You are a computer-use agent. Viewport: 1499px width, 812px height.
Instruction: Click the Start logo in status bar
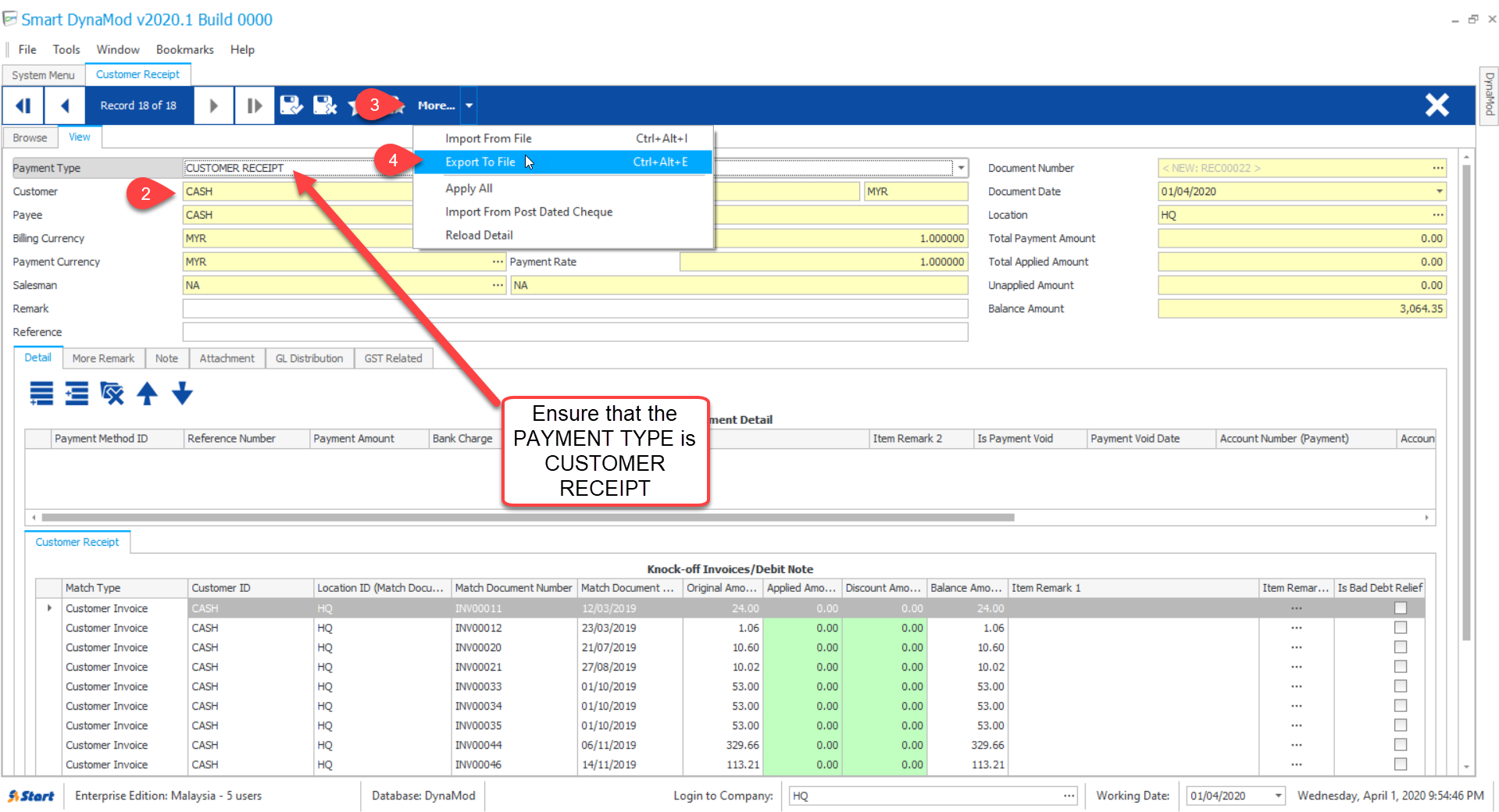point(31,796)
